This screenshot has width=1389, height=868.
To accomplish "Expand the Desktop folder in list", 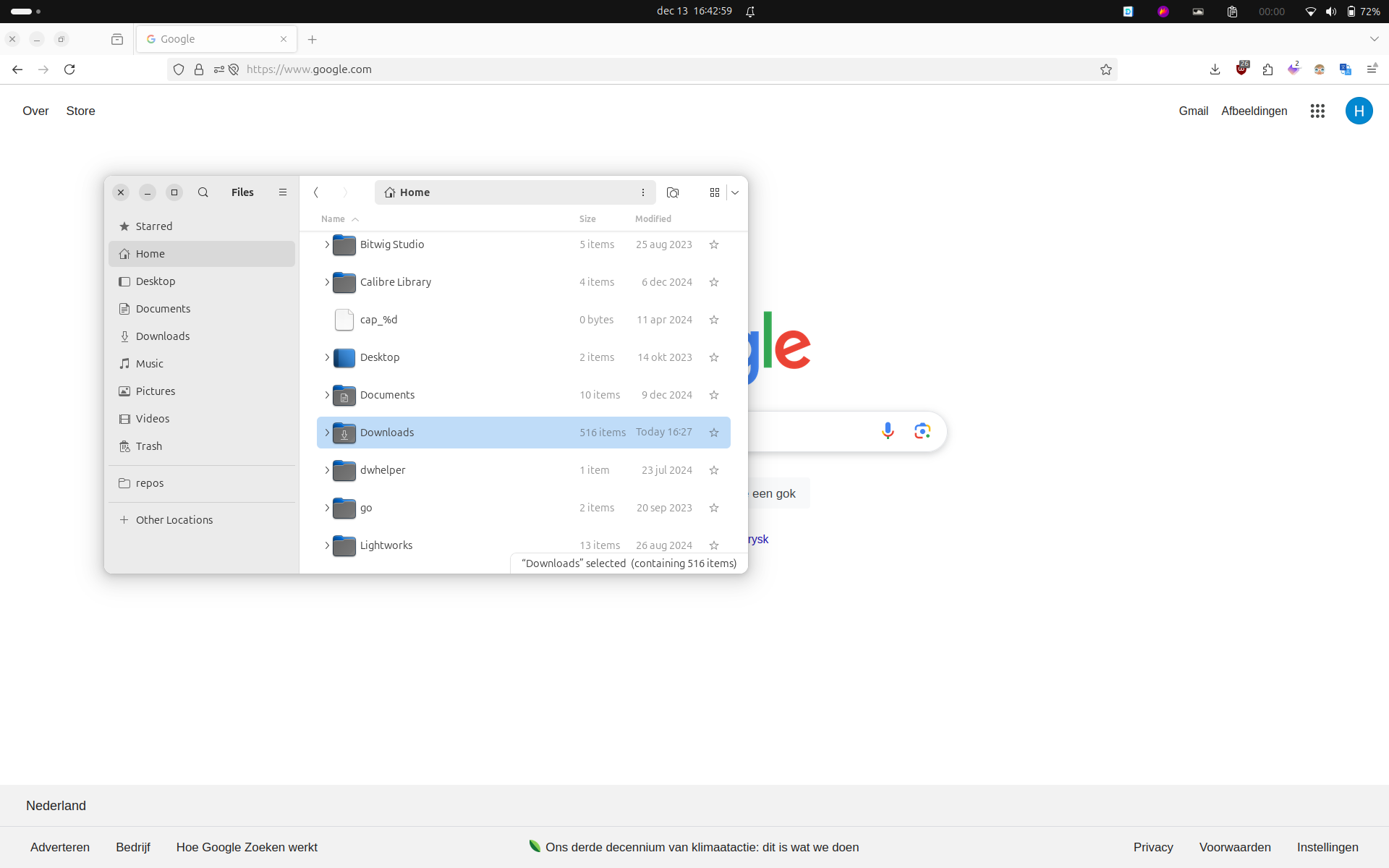I will tap(327, 357).
